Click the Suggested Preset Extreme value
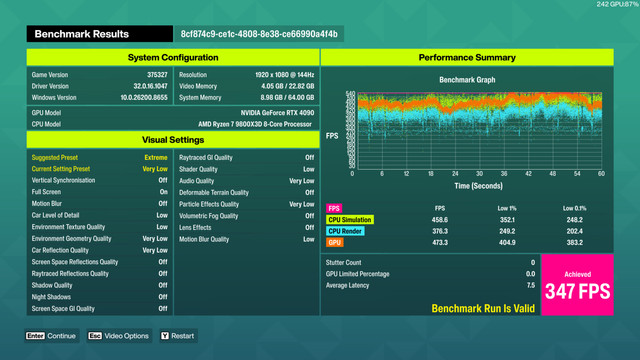 pyautogui.click(x=156, y=158)
